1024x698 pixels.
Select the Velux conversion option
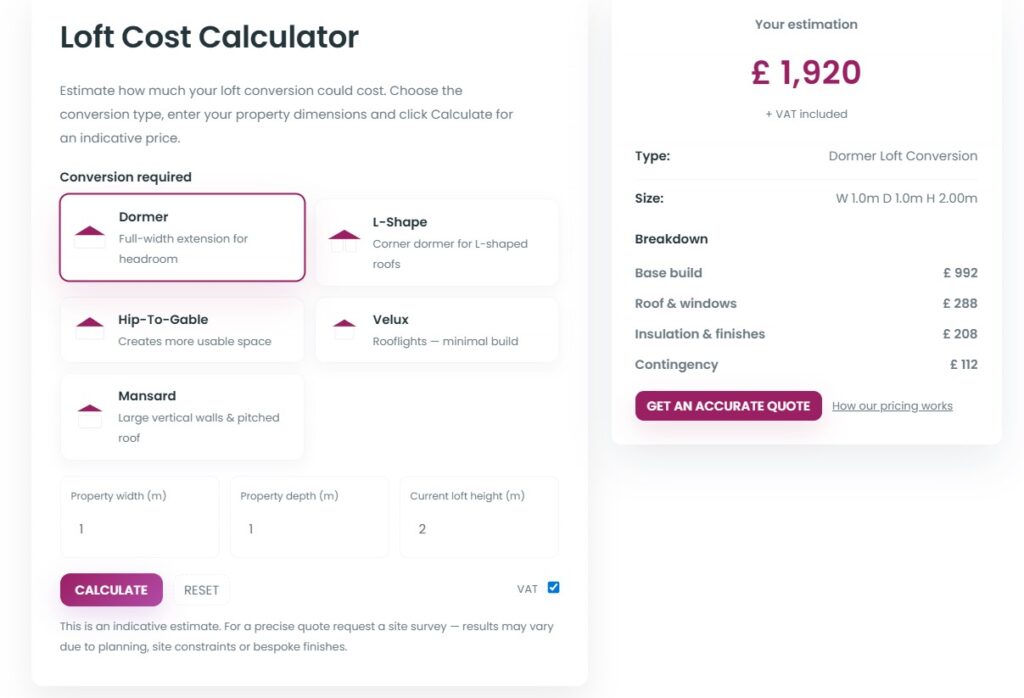click(x=437, y=330)
